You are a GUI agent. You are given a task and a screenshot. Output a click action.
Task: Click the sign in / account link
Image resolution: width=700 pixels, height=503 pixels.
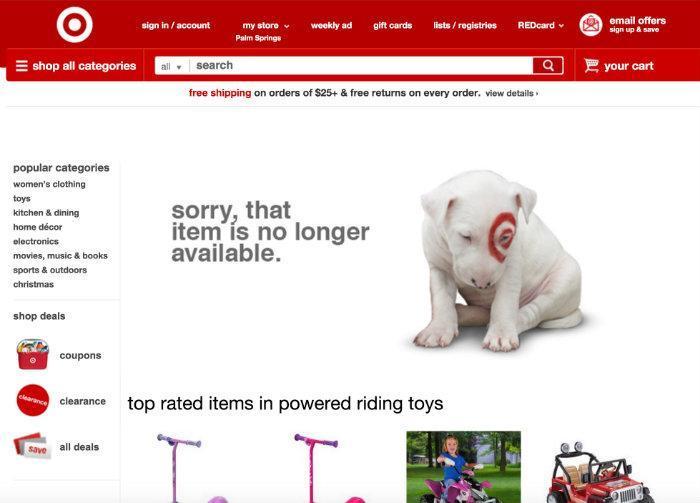click(176, 25)
